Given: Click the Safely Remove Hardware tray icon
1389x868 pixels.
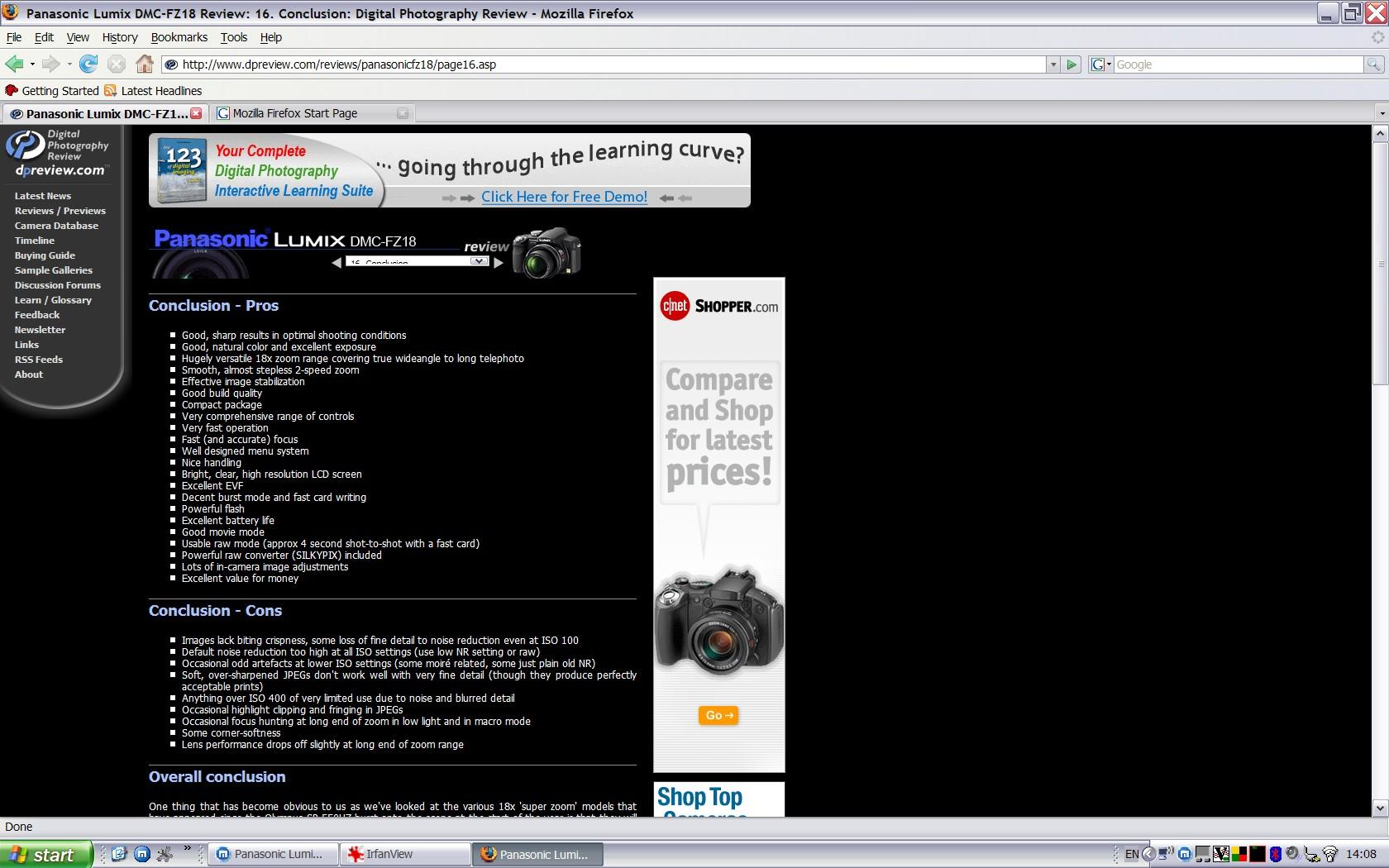Looking at the screenshot, I should coord(1312,854).
